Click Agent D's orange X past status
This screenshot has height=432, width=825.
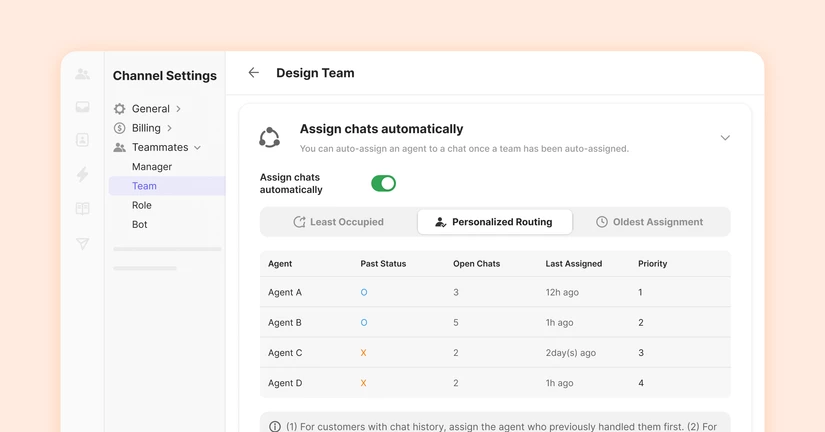tap(363, 383)
